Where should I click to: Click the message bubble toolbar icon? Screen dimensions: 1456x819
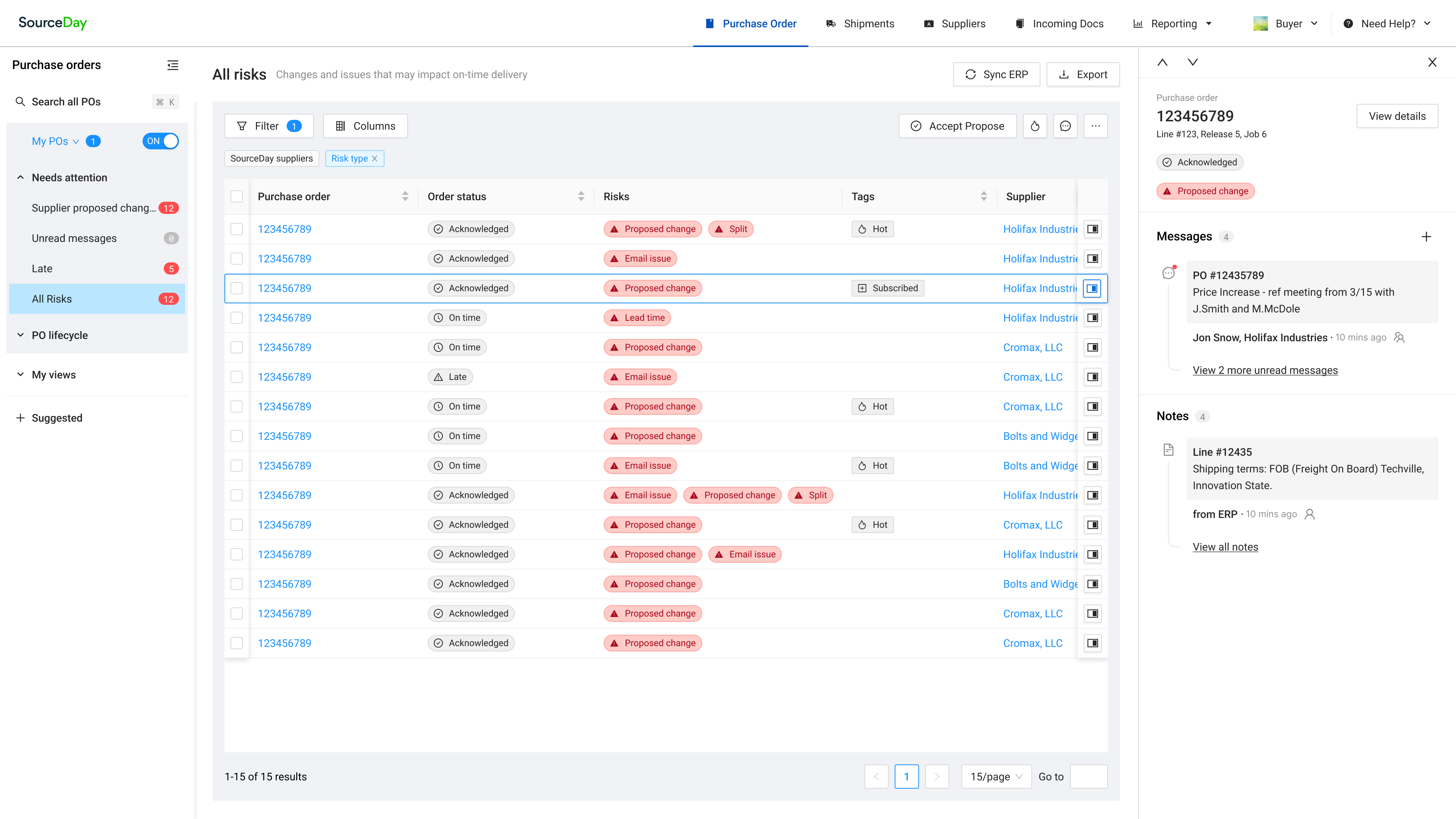pos(1065,126)
